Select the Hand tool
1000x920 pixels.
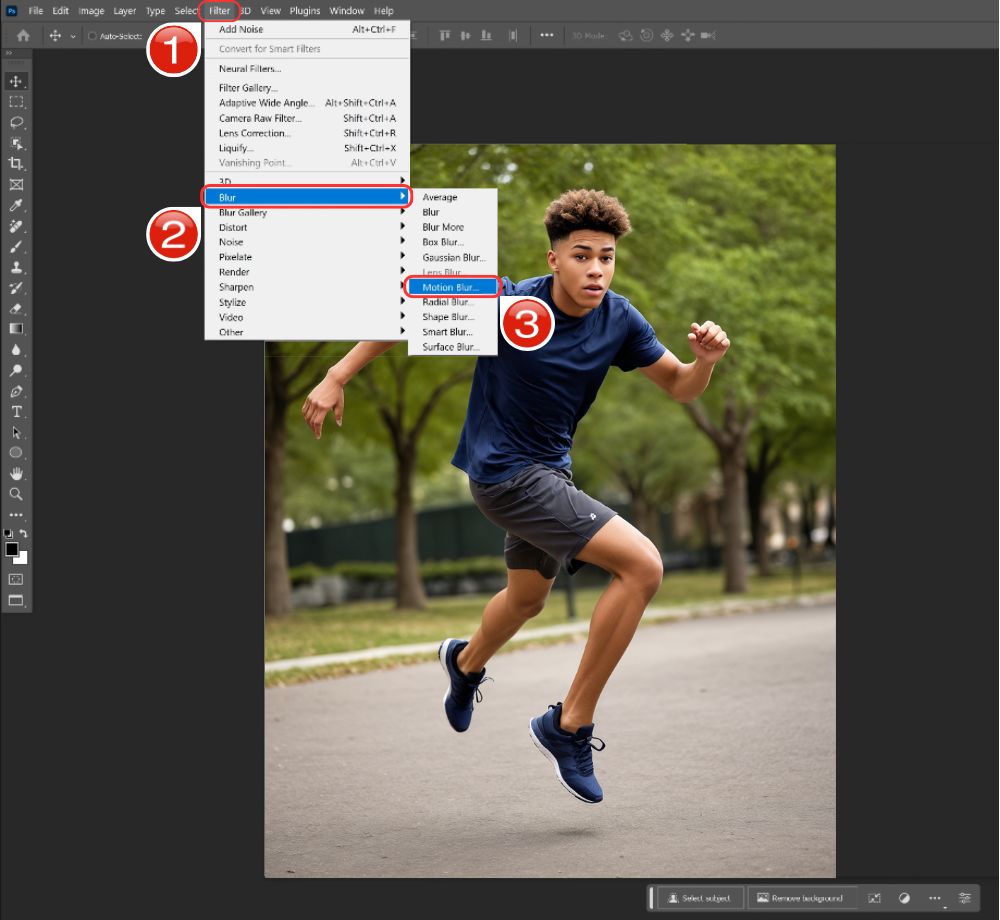pyautogui.click(x=16, y=473)
